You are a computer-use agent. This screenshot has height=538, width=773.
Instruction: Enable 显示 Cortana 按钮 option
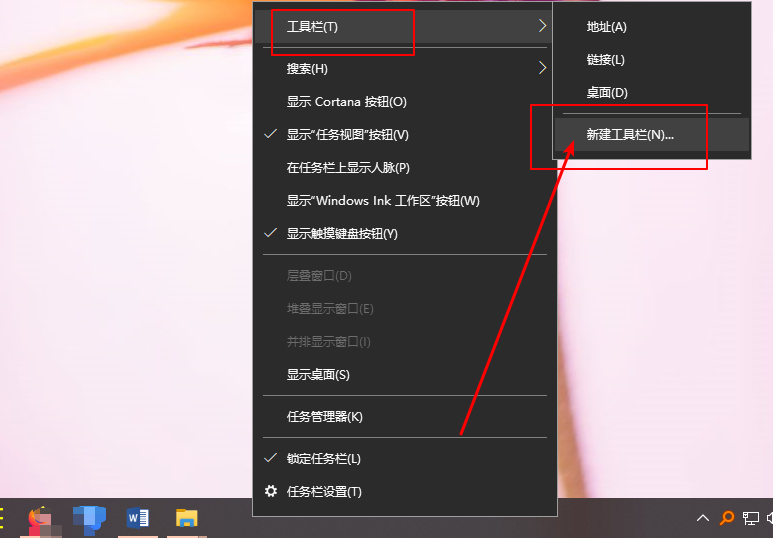(346, 102)
